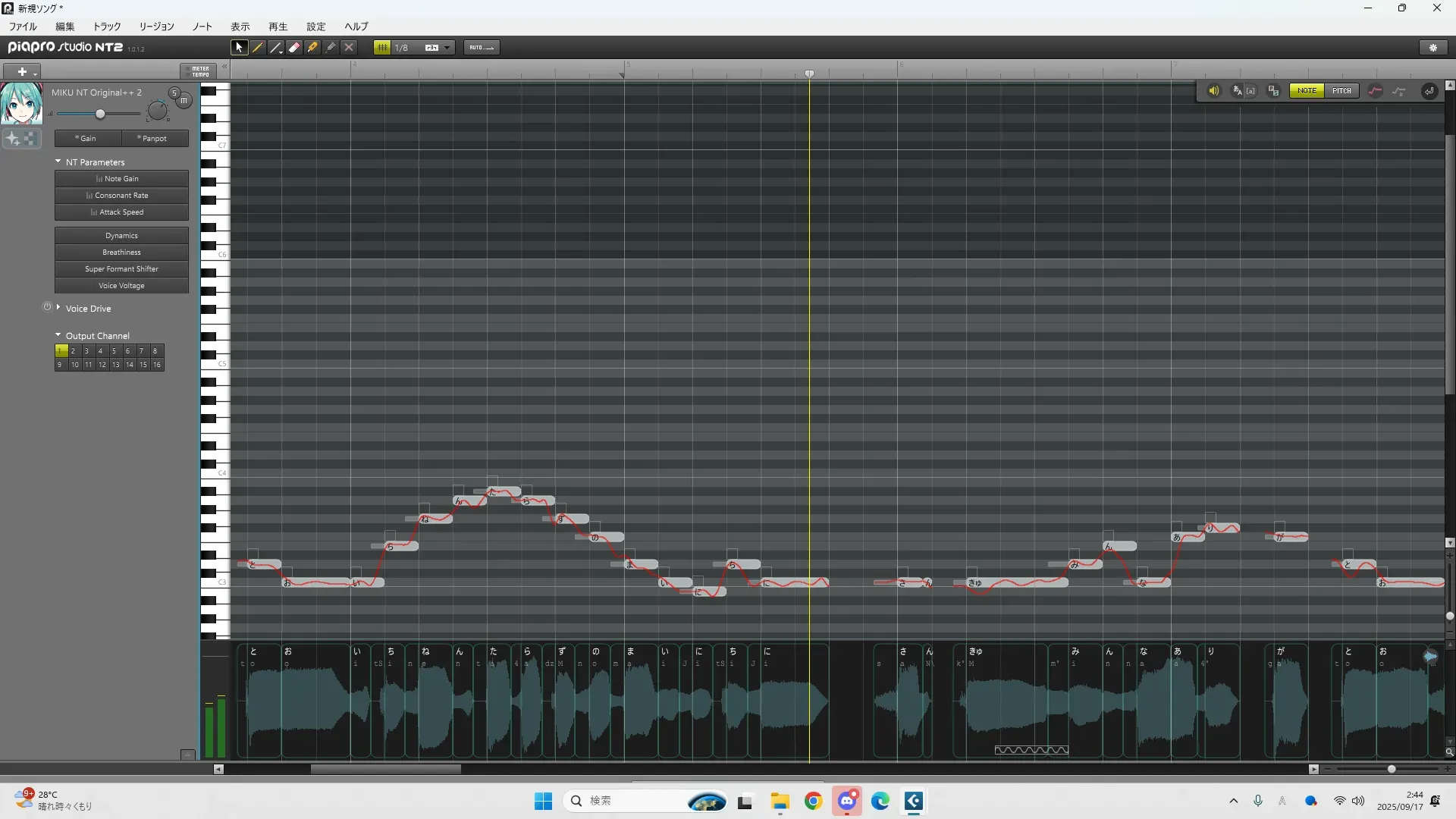Click the Breathiness parameter button
This screenshot has width=1456, height=819.
[x=121, y=253]
